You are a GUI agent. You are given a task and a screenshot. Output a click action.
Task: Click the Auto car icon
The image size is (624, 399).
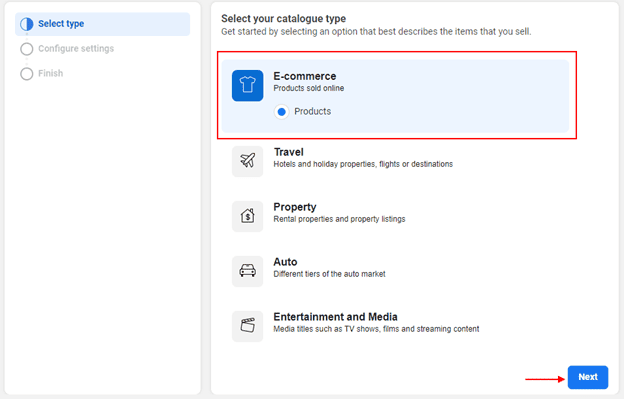click(247, 271)
